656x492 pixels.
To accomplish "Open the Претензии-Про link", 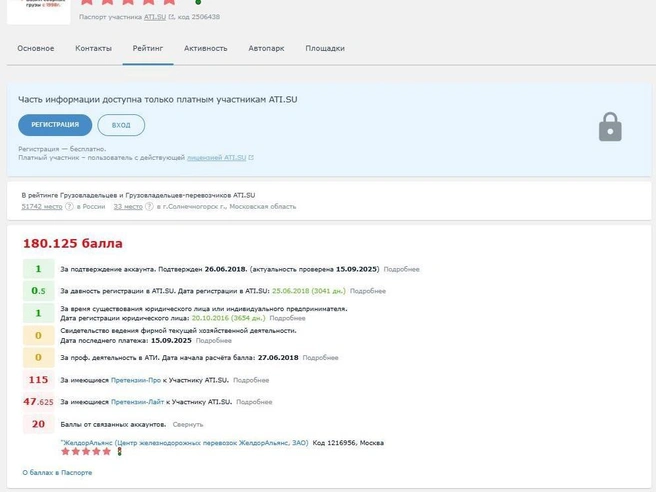I will coord(136,380).
